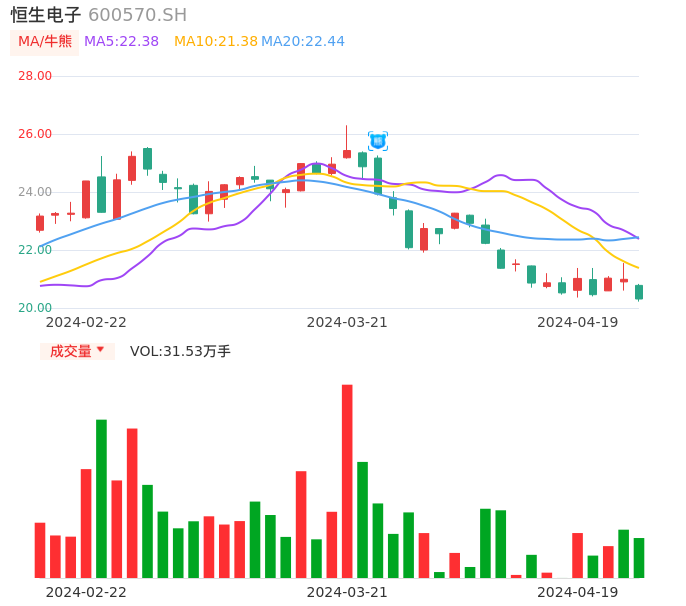Click the 2024-03-21 date under price chart
686x606 pixels.
coord(347,322)
